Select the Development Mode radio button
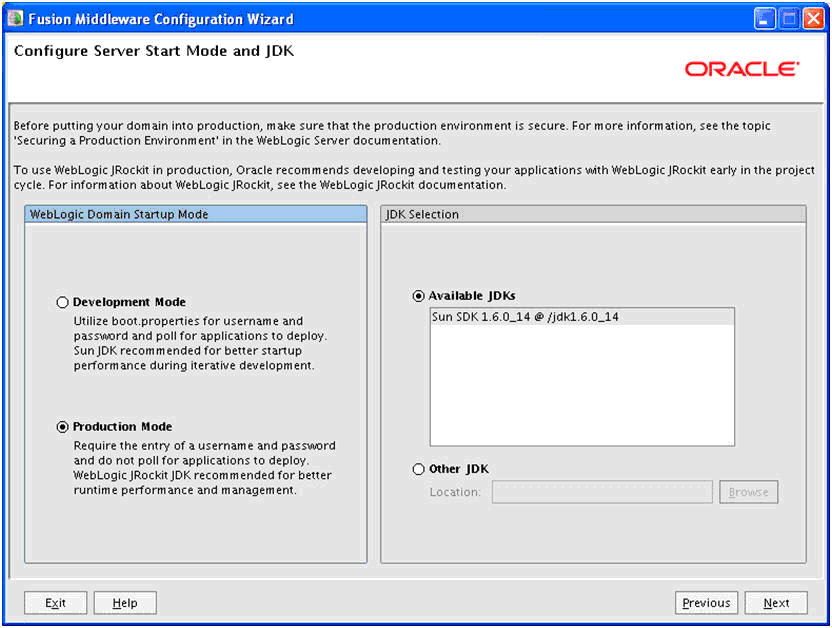Screen dimensions: 832x628 (x=63, y=302)
